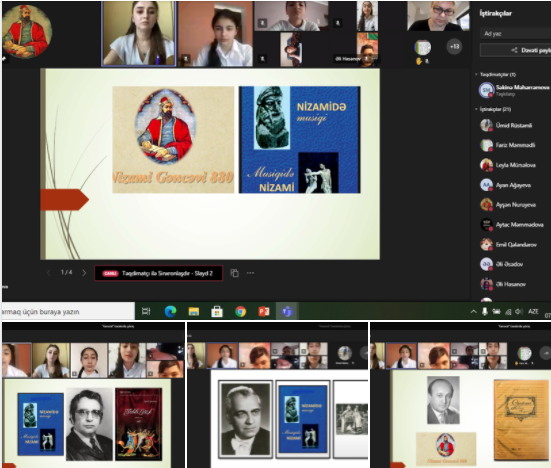This screenshot has width=551, height=468.
Task: Advance to the next slide arrow
Action: 84,273
